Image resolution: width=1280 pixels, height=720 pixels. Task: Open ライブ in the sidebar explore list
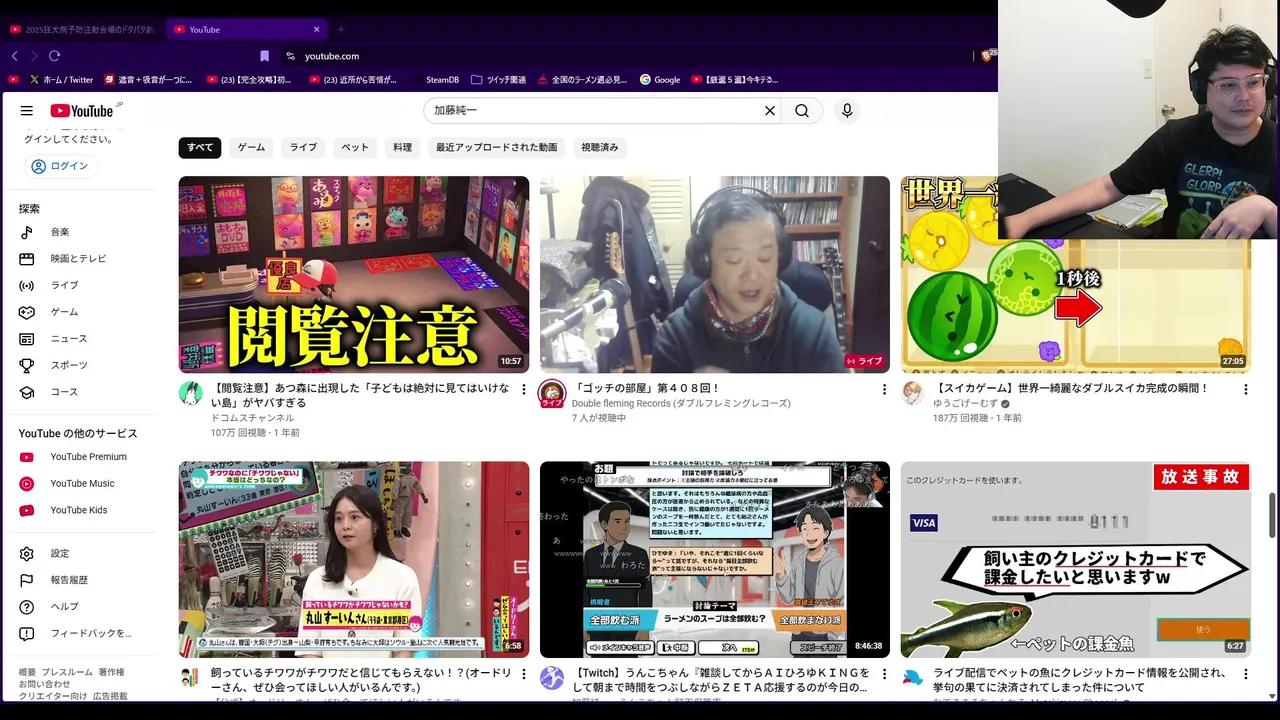[80, 285]
